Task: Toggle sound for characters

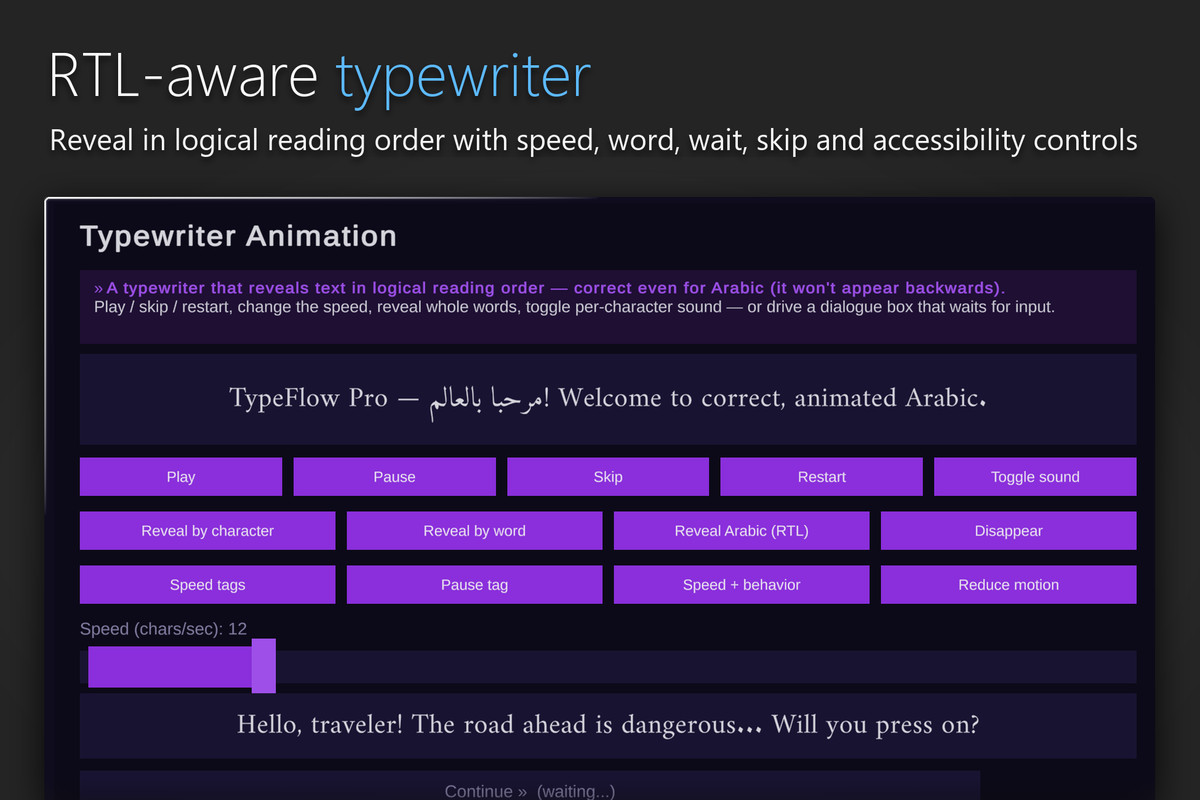Action: (x=1035, y=477)
